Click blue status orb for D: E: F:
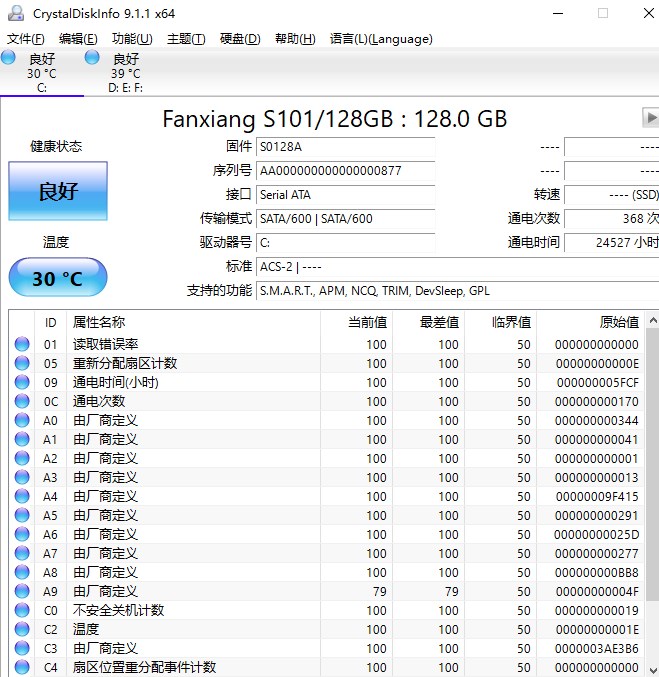This screenshot has width=659, height=677. point(92,57)
